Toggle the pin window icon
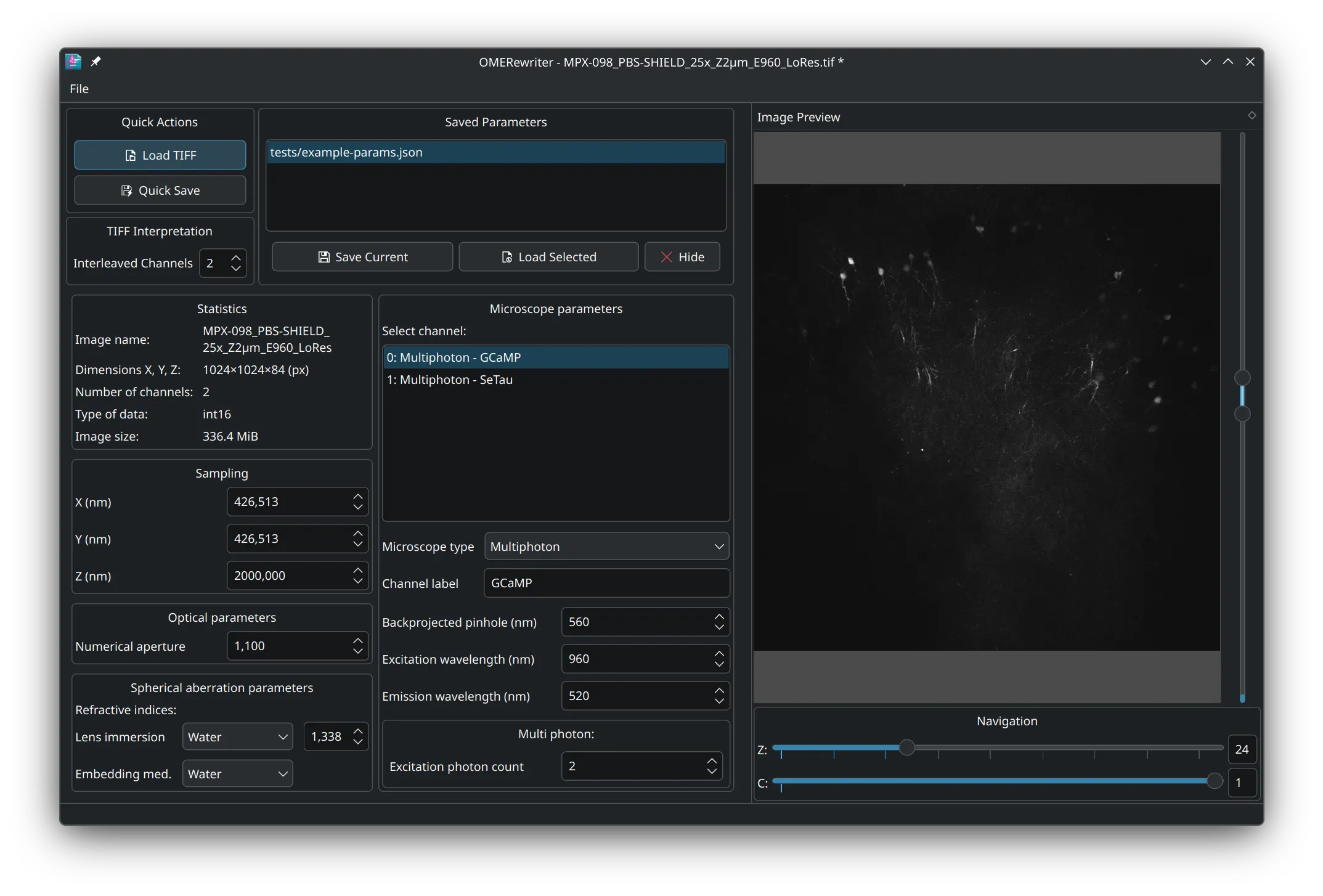1323x896 pixels. [x=96, y=62]
